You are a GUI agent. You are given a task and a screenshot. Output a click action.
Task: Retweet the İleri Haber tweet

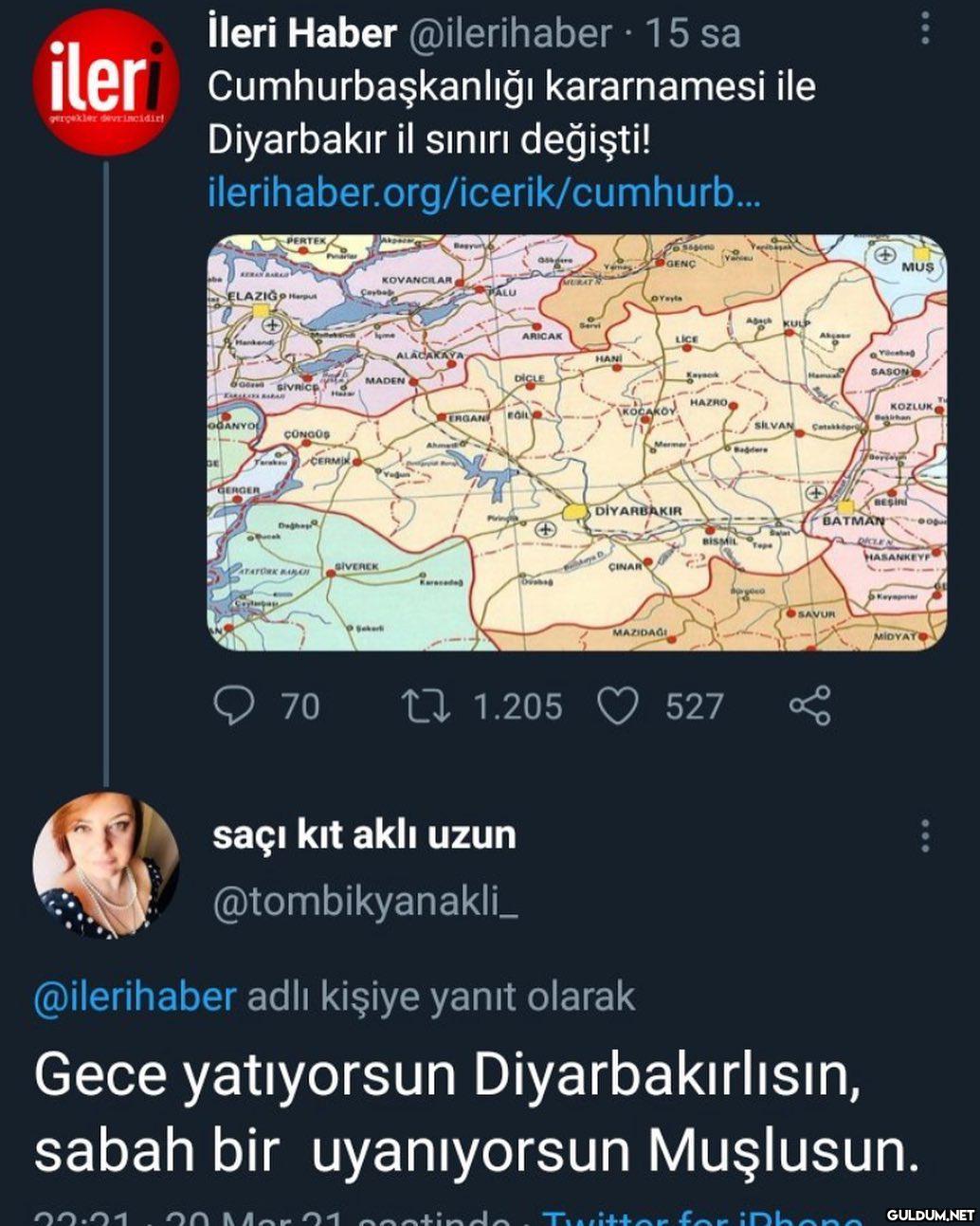click(x=426, y=705)
